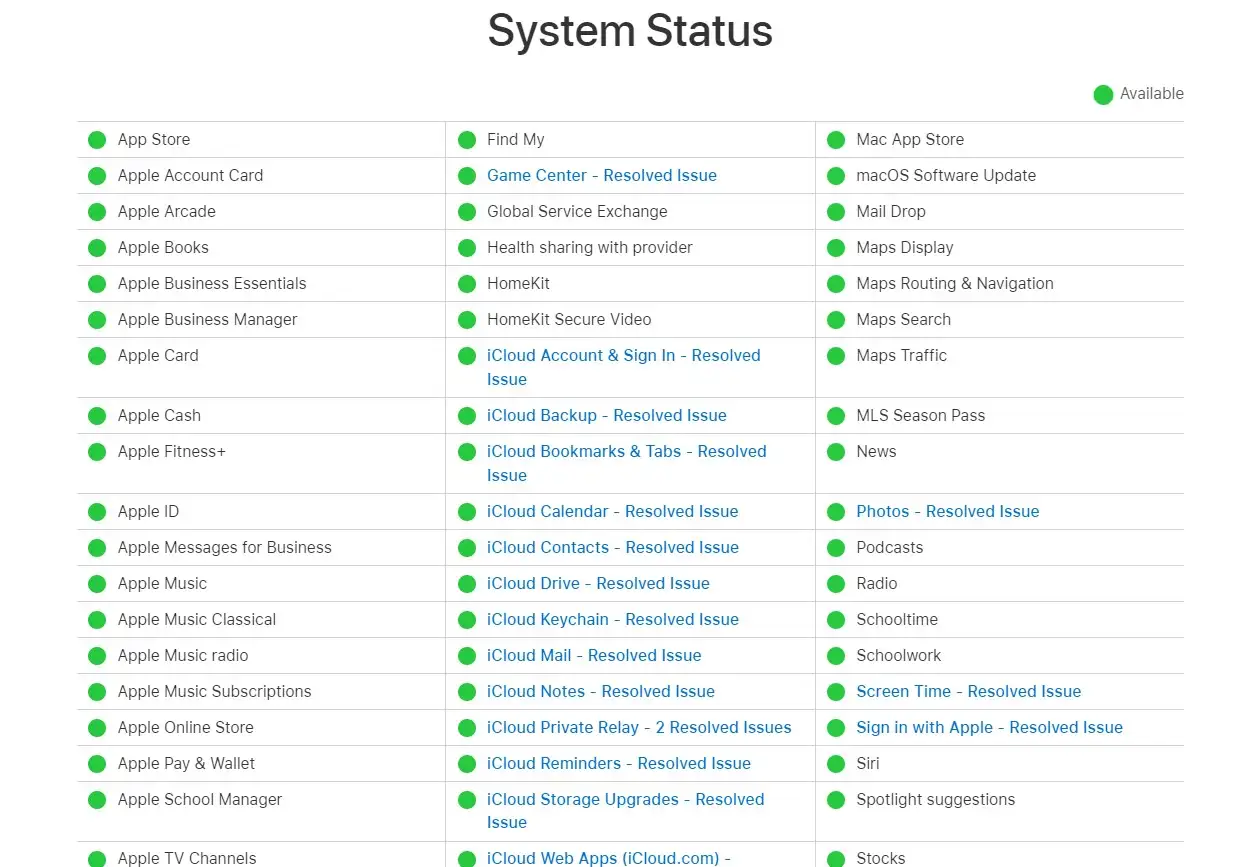
Task: Click the Apple Cash service name
Action: [159, 415]
